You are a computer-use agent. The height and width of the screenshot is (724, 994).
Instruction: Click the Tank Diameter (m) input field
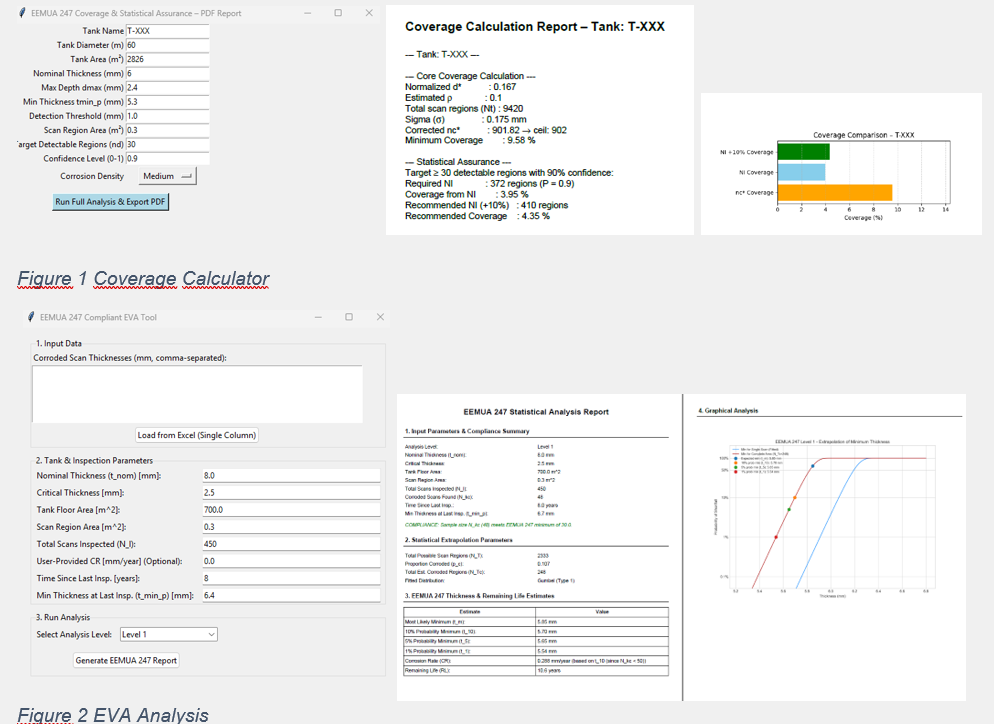pos(167,45)
